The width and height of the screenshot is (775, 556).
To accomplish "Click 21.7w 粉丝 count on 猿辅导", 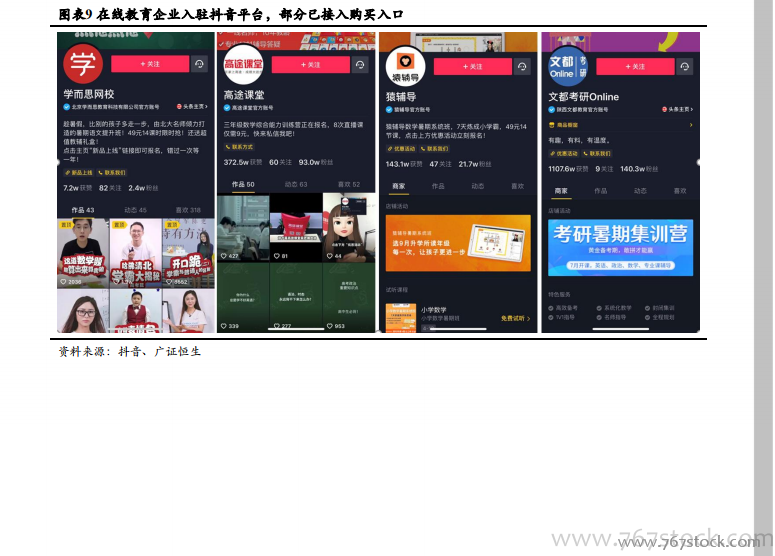I will point(475,164).
